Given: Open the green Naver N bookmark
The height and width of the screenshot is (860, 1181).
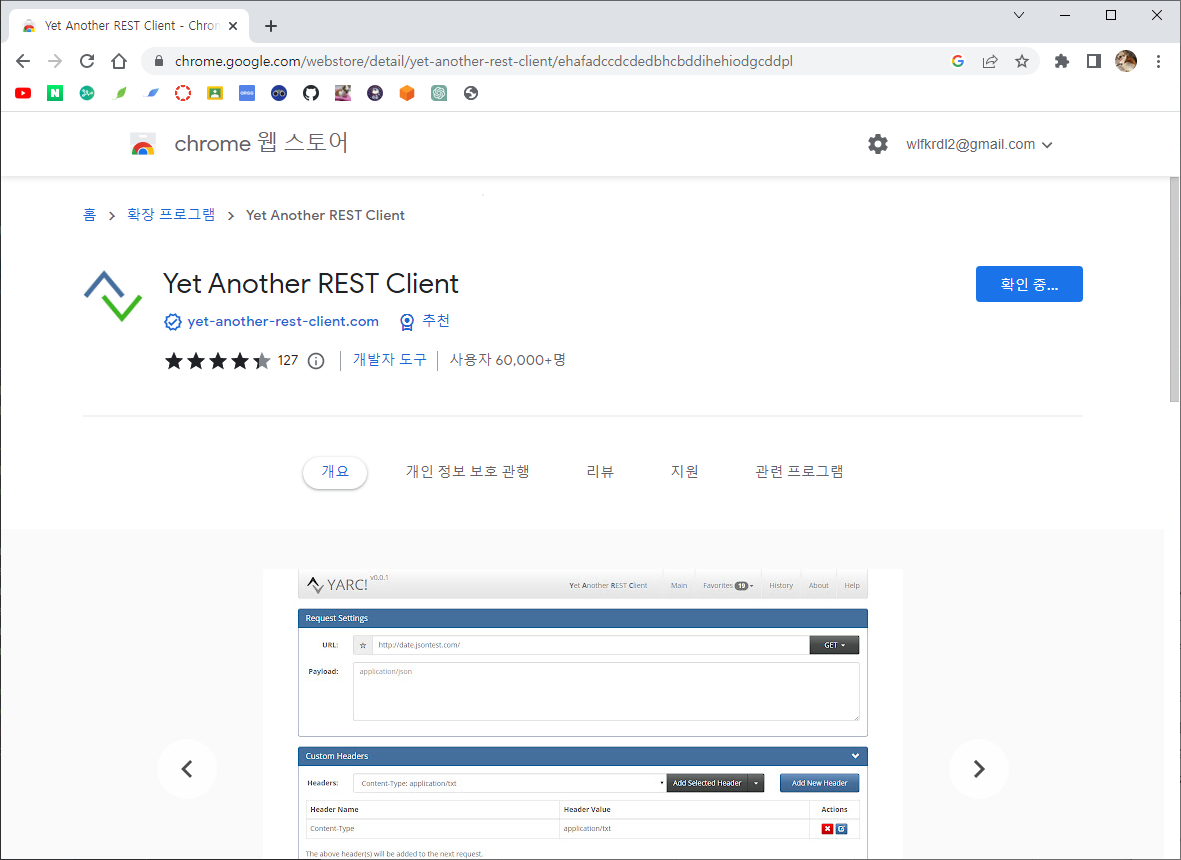Looking at the screenshot, I should pyautogui.click(x=55, y=93).
